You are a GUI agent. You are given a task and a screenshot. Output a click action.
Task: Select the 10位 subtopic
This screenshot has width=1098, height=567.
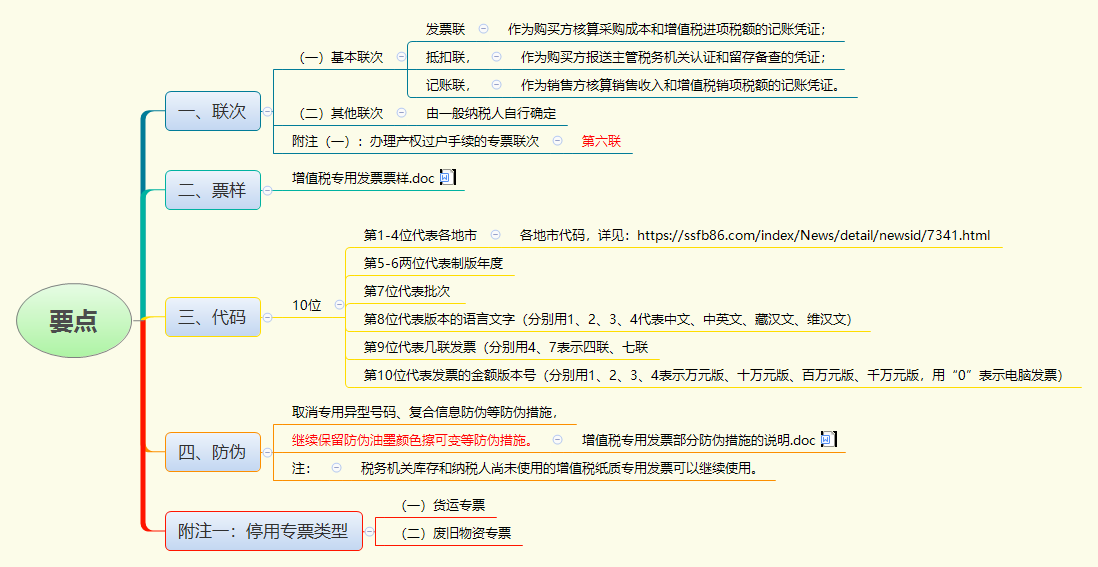[x=307, y=305]
